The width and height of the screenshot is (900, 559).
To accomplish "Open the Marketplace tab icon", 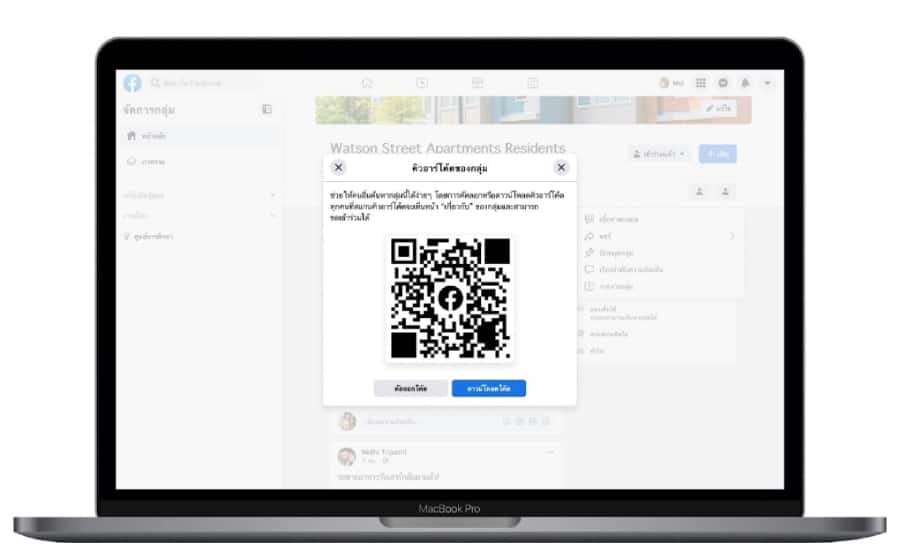I will [x=477, y=83].
